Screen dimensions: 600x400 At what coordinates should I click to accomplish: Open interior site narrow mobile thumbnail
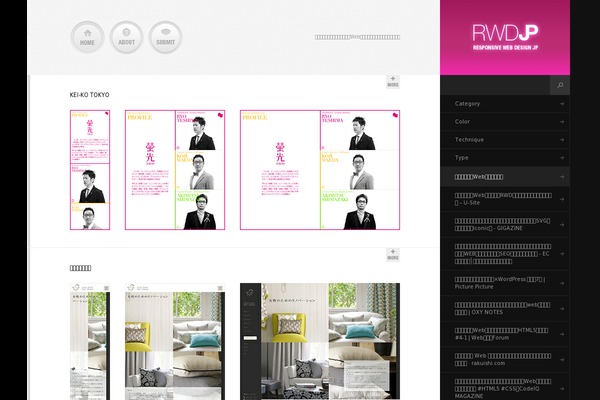[x=90, y=341]
